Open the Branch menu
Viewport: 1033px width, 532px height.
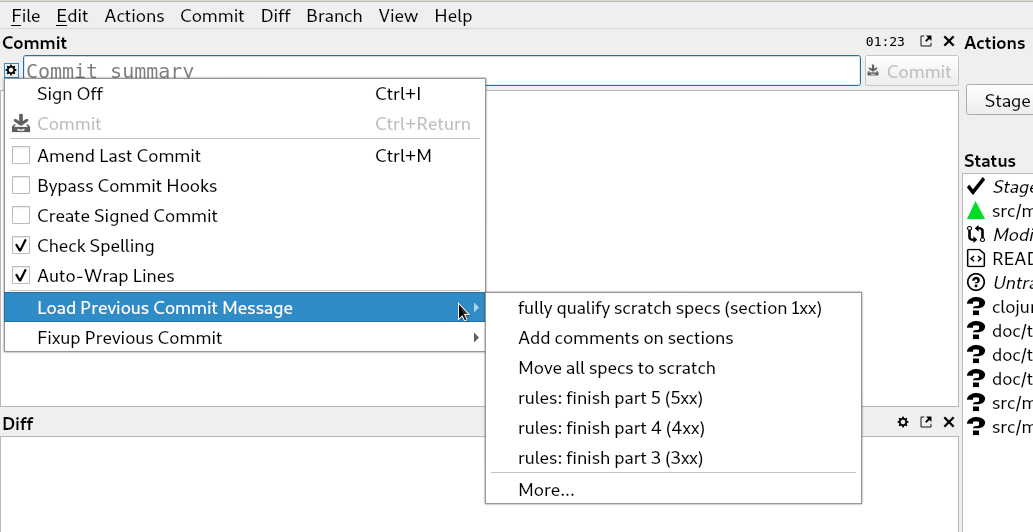tap(334, 16)
